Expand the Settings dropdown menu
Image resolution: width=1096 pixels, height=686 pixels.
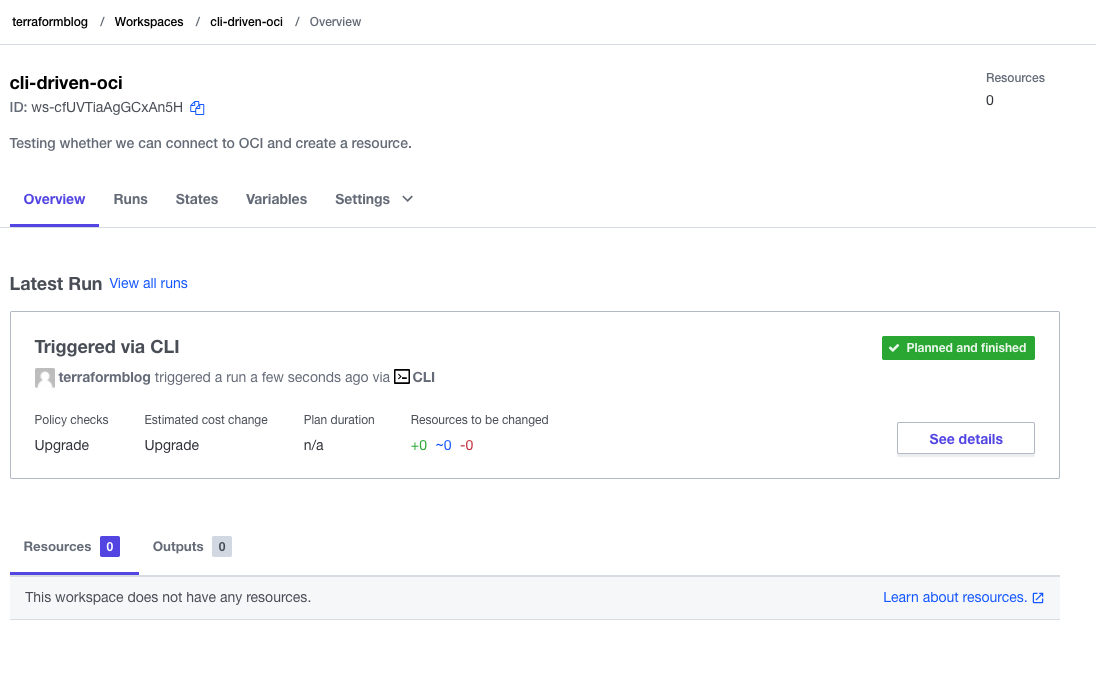point(373,199)
